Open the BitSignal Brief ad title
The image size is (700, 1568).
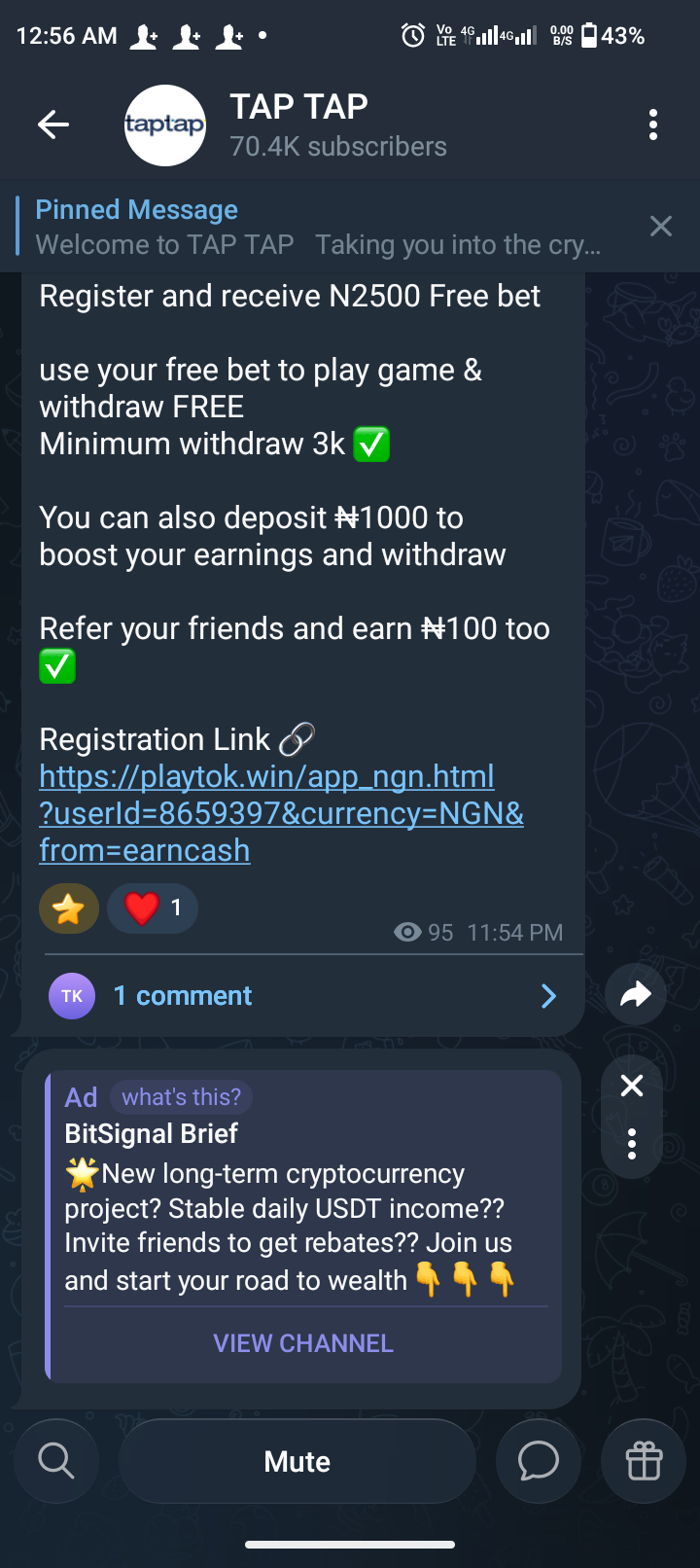152,1133
